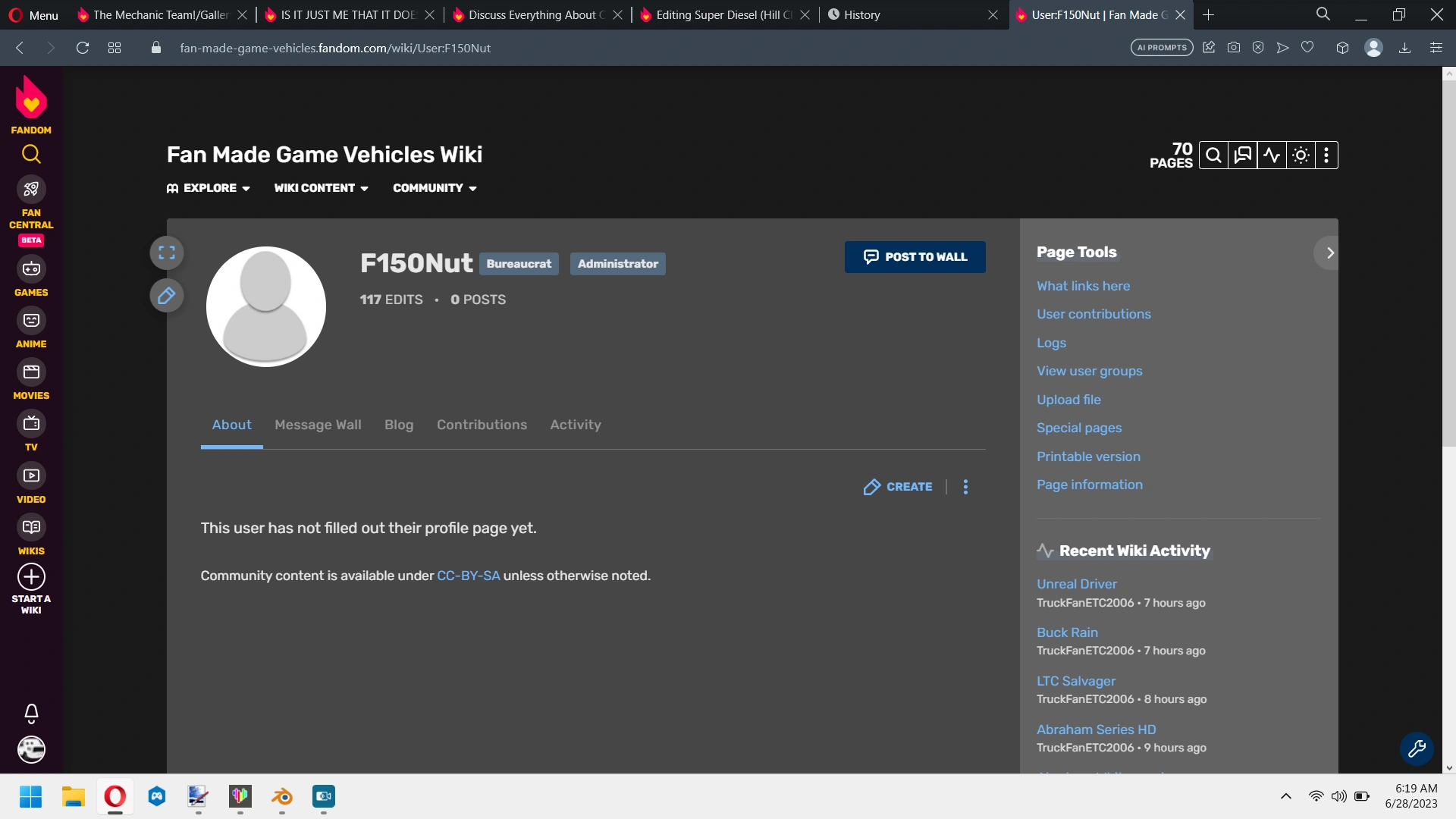The width and height of the screenshot is (1456, 819).
Task: Open the kebab menu next to theme icon
Action: (1326, 155)
